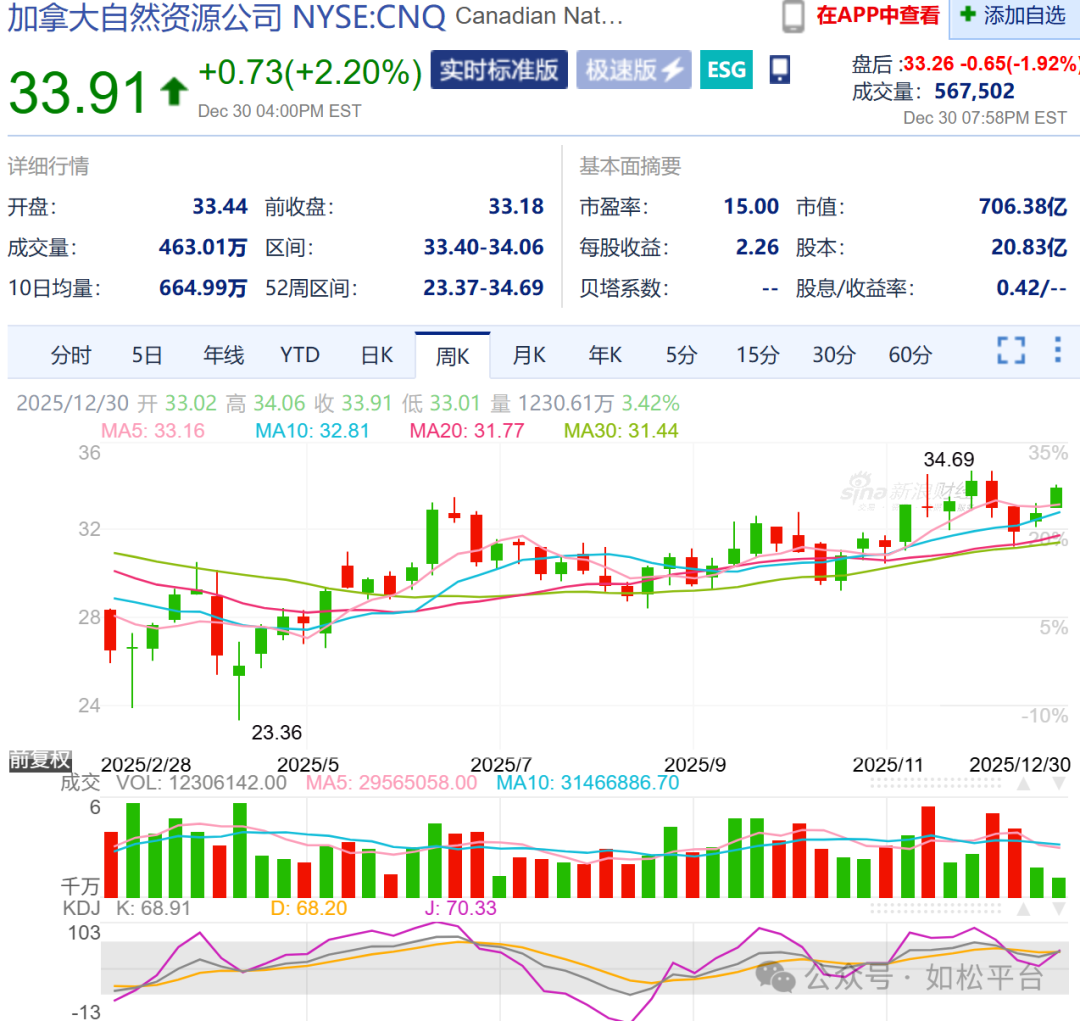Toggle the 前复权 price adjustment label

point(40,760)
